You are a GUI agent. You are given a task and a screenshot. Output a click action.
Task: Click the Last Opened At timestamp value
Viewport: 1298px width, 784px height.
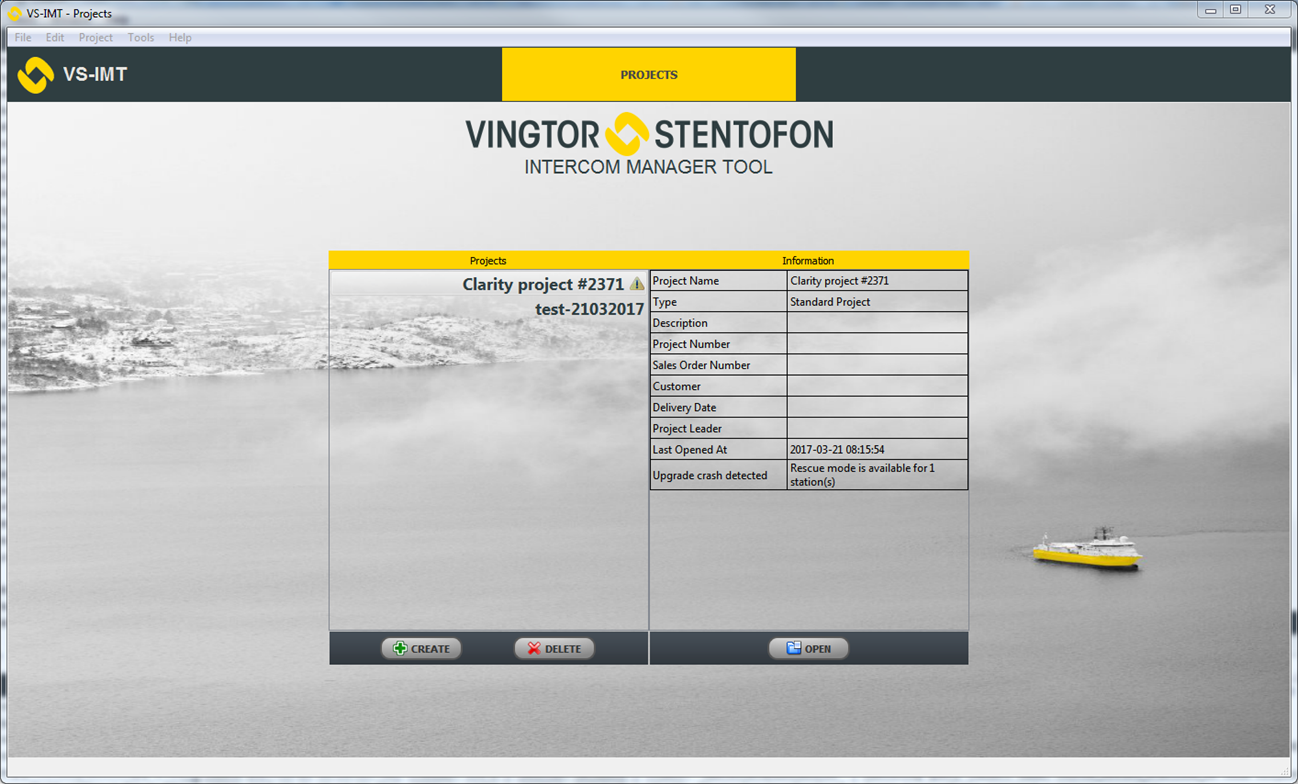coord(877,449)
